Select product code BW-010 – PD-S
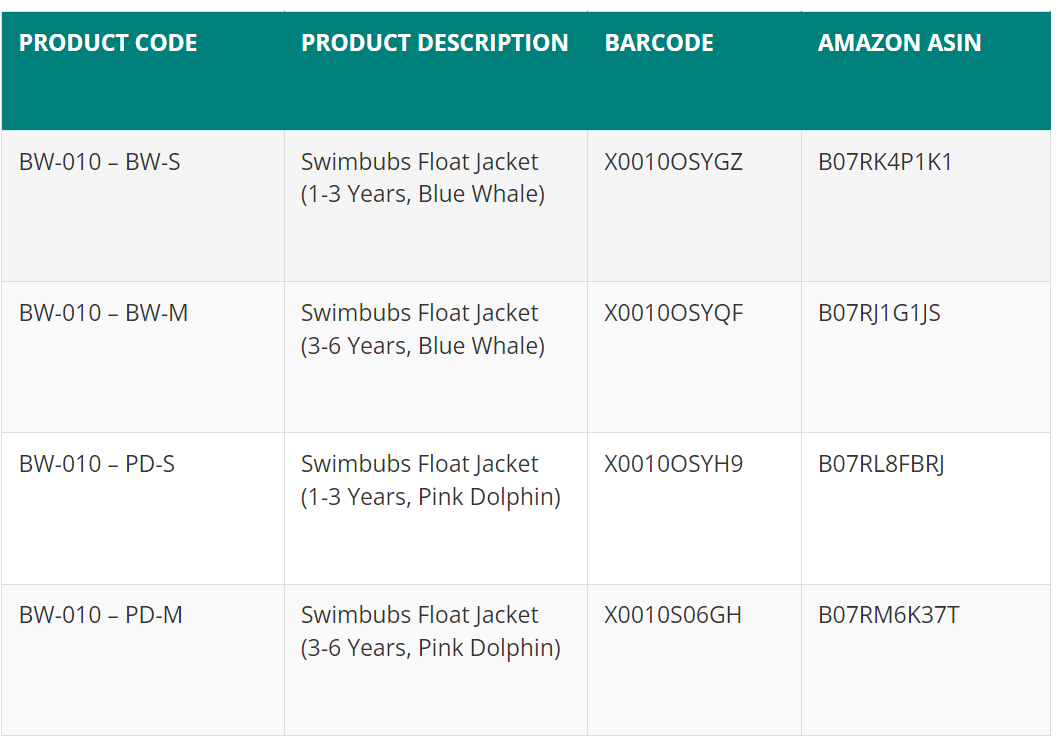 point(97,464)
